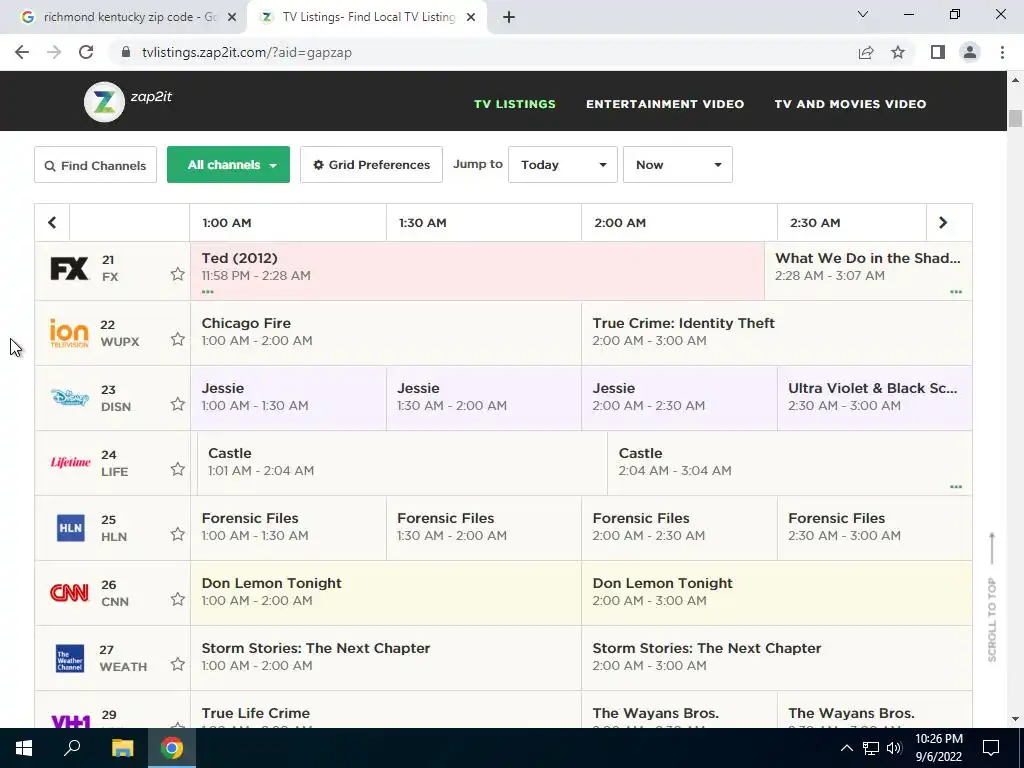
Task: Click the browser address bar URL
Action: pos(247,52)
